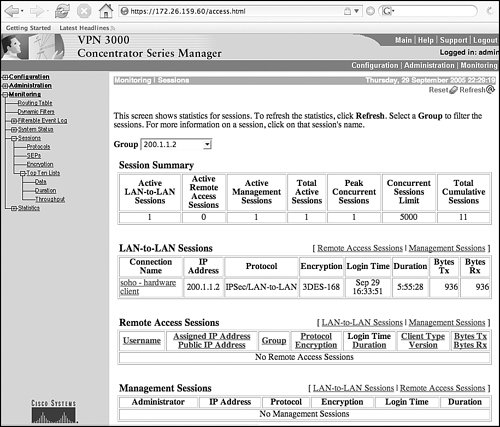
Task: Sort by Username column link
Action: (x=142, y=341)
